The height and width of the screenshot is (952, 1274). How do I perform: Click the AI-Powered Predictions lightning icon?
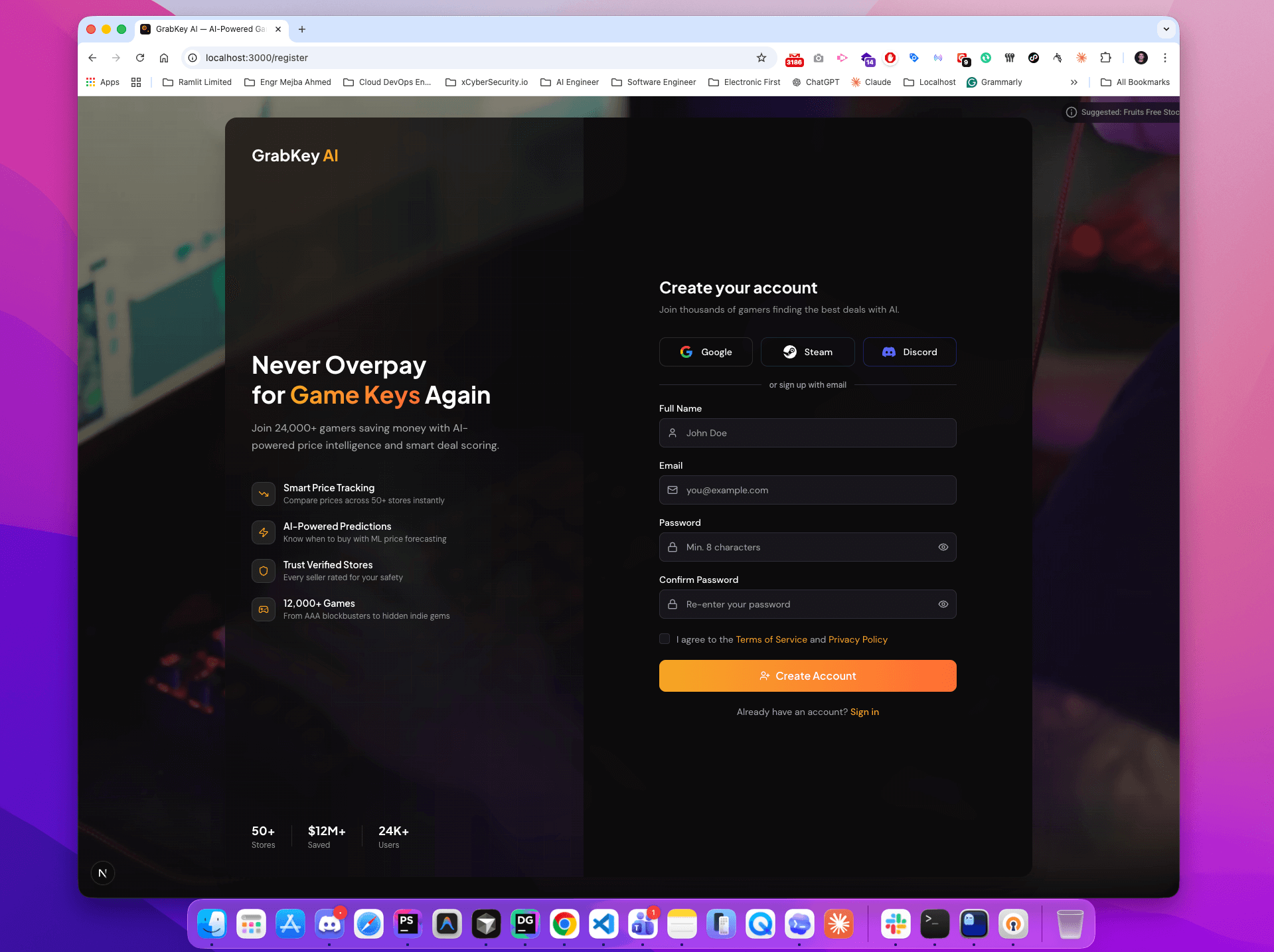coord(263,532)
